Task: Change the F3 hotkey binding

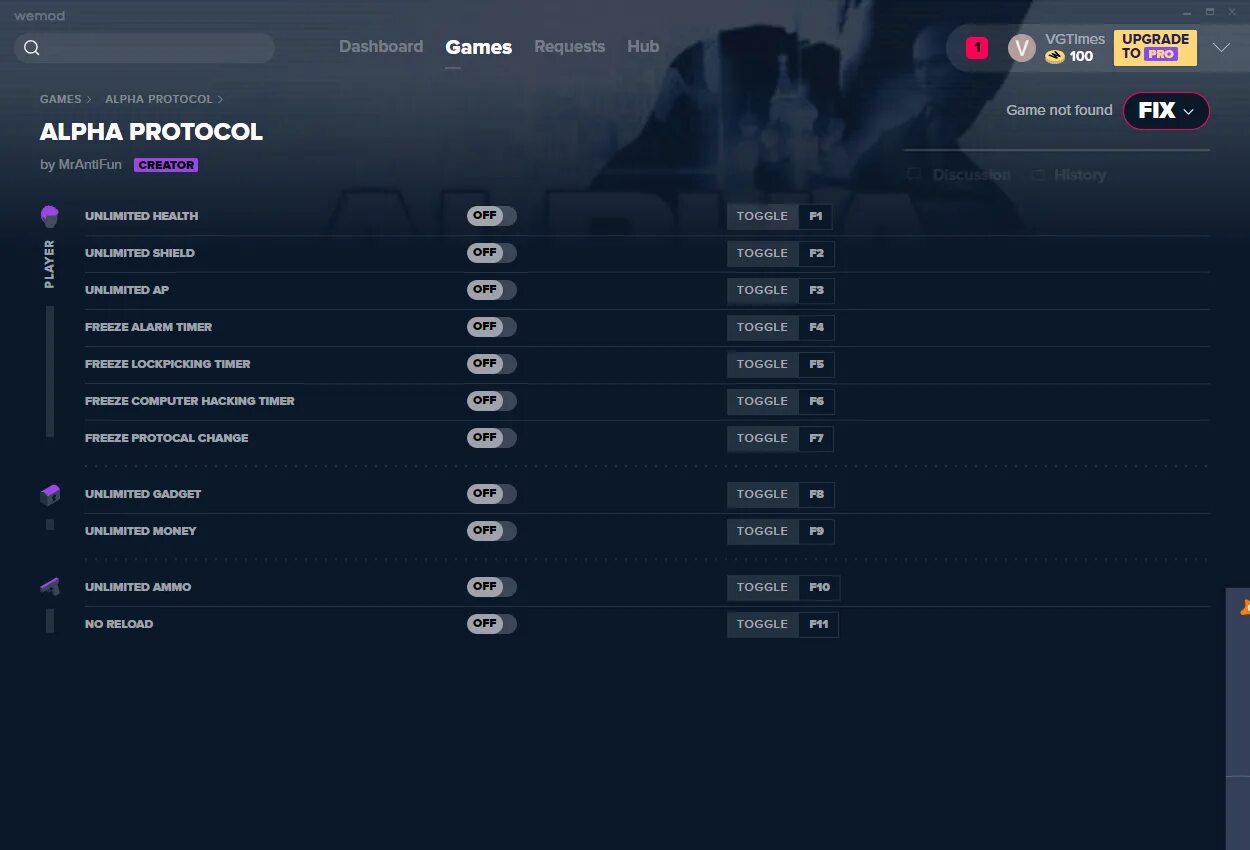Action: 817,290
